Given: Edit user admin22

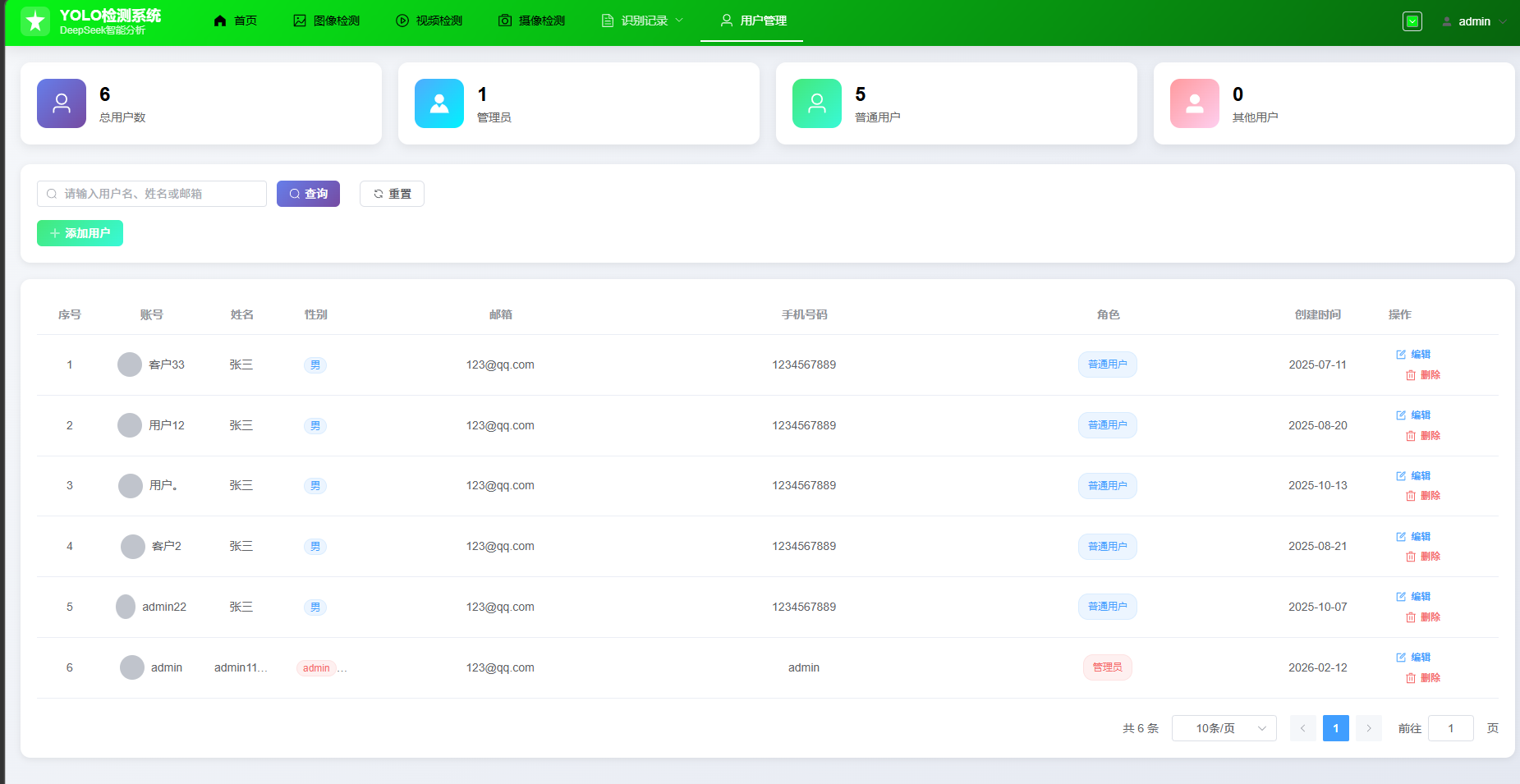Looking at the screenshot, I should pos(1413,597).
